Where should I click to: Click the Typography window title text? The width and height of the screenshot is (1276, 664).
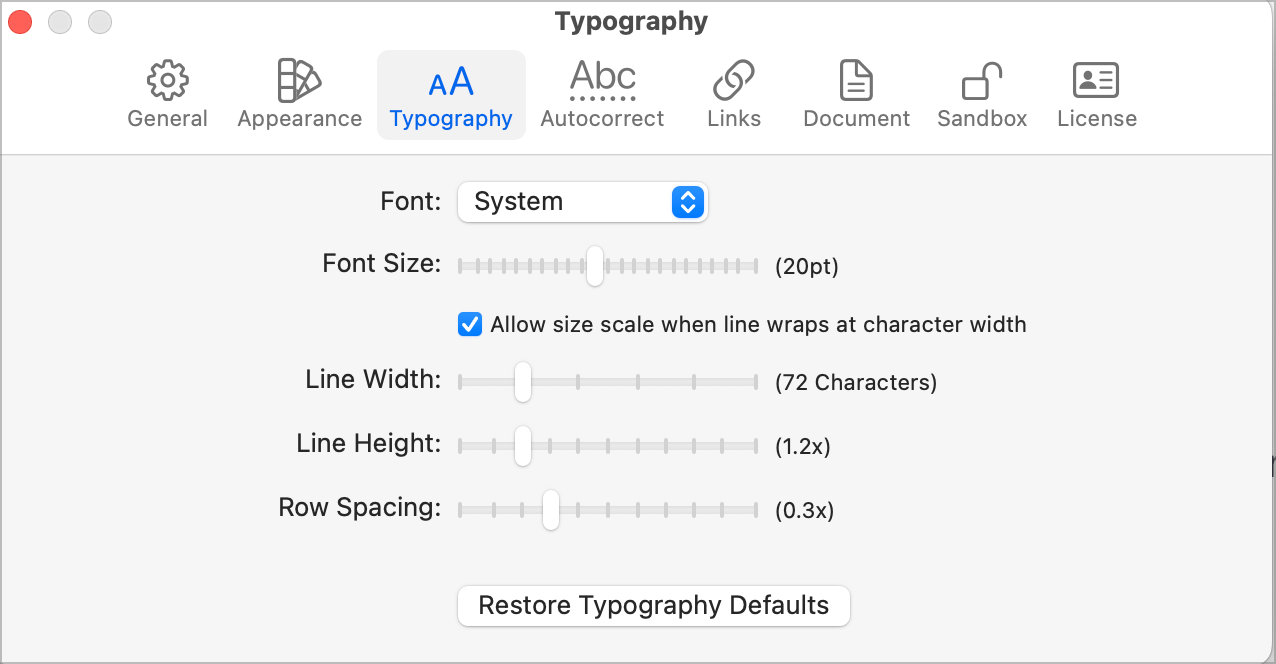[631, 21]
